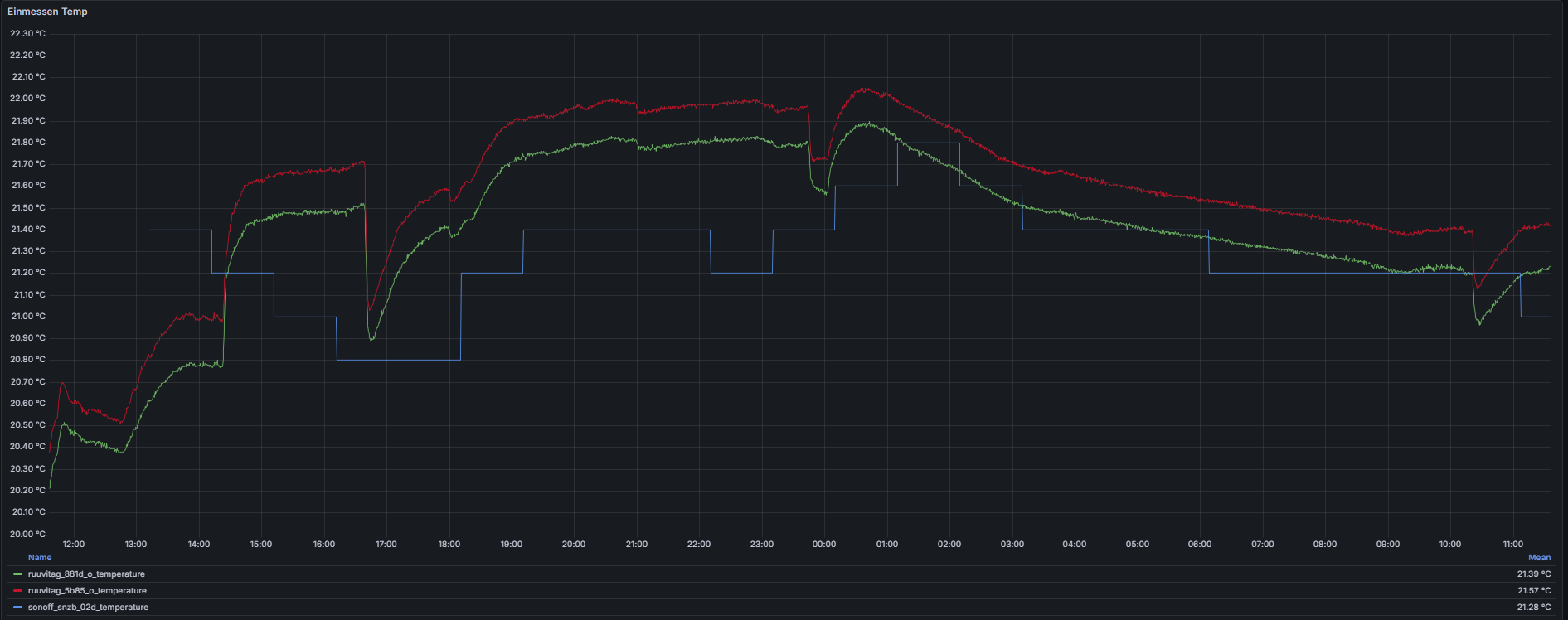Click the red color swatch for ruuvitag_5b85

pyautogui.click(x=18, y=591)
